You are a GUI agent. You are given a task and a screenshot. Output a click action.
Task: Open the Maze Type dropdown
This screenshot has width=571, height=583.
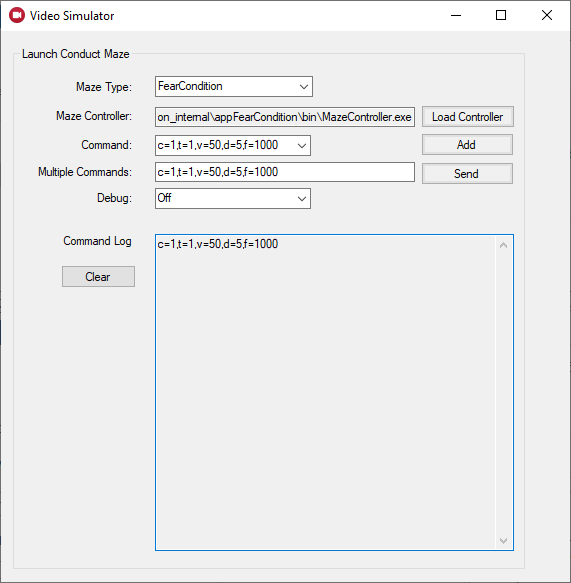233,87
